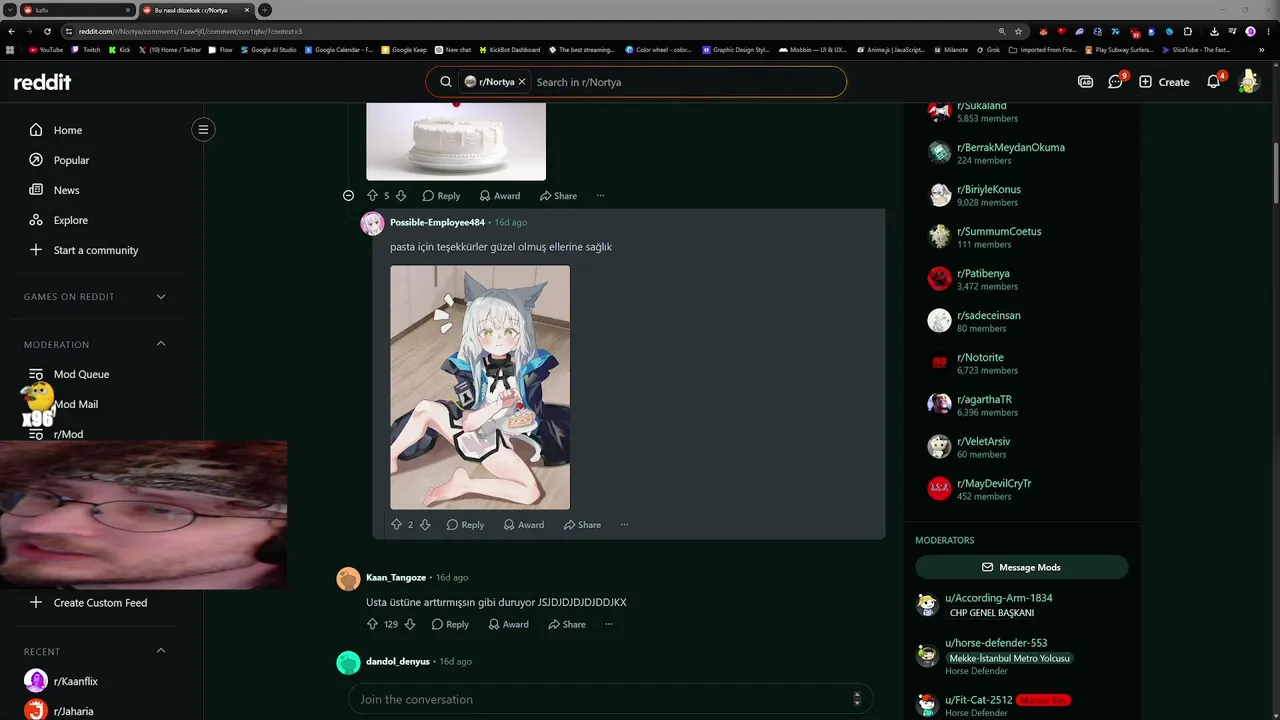This screenshot has height=720, width=1280.
Task: Upvote Possible-Employee484's comment
Action: coord(396,525)
